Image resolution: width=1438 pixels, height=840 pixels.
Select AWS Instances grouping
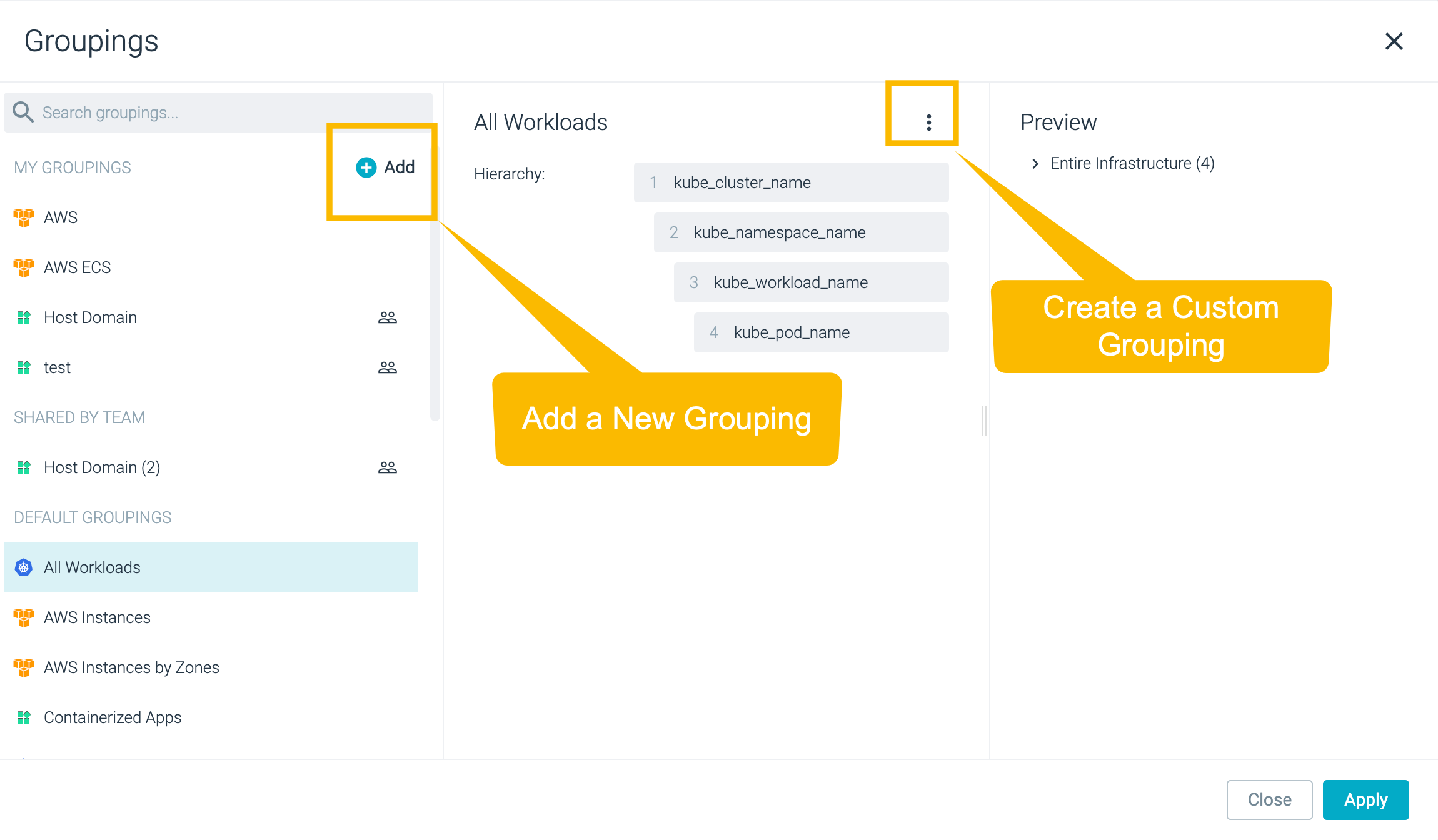[x=210, y=617]
